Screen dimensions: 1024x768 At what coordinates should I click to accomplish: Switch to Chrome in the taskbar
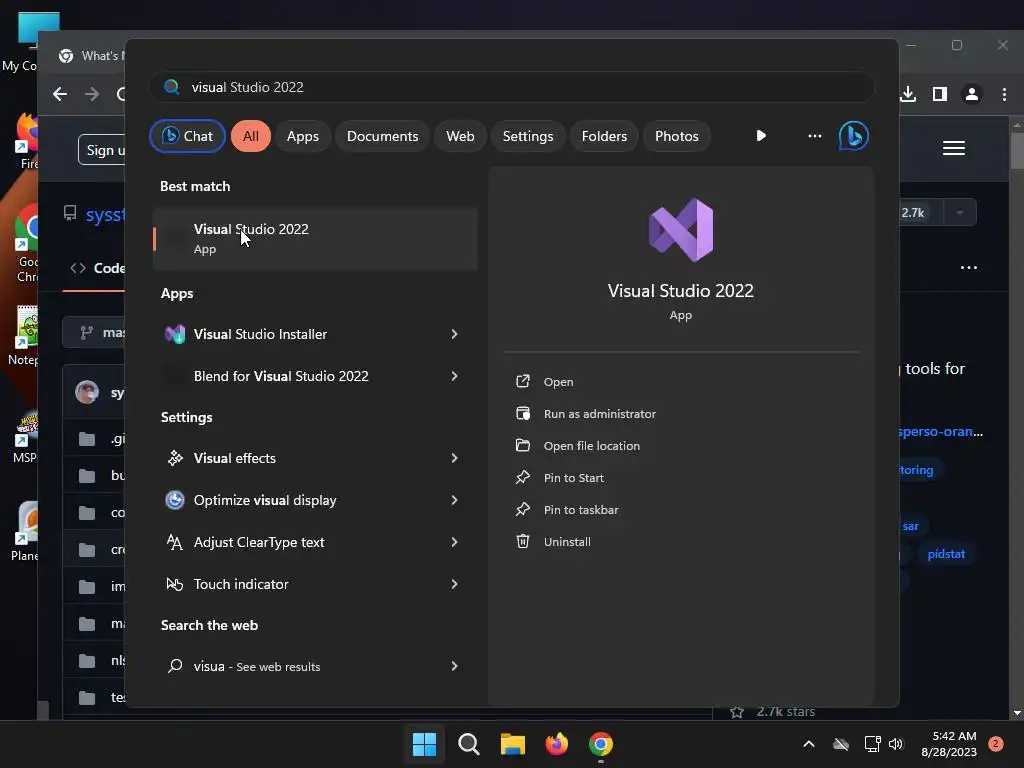coord(601,744)
